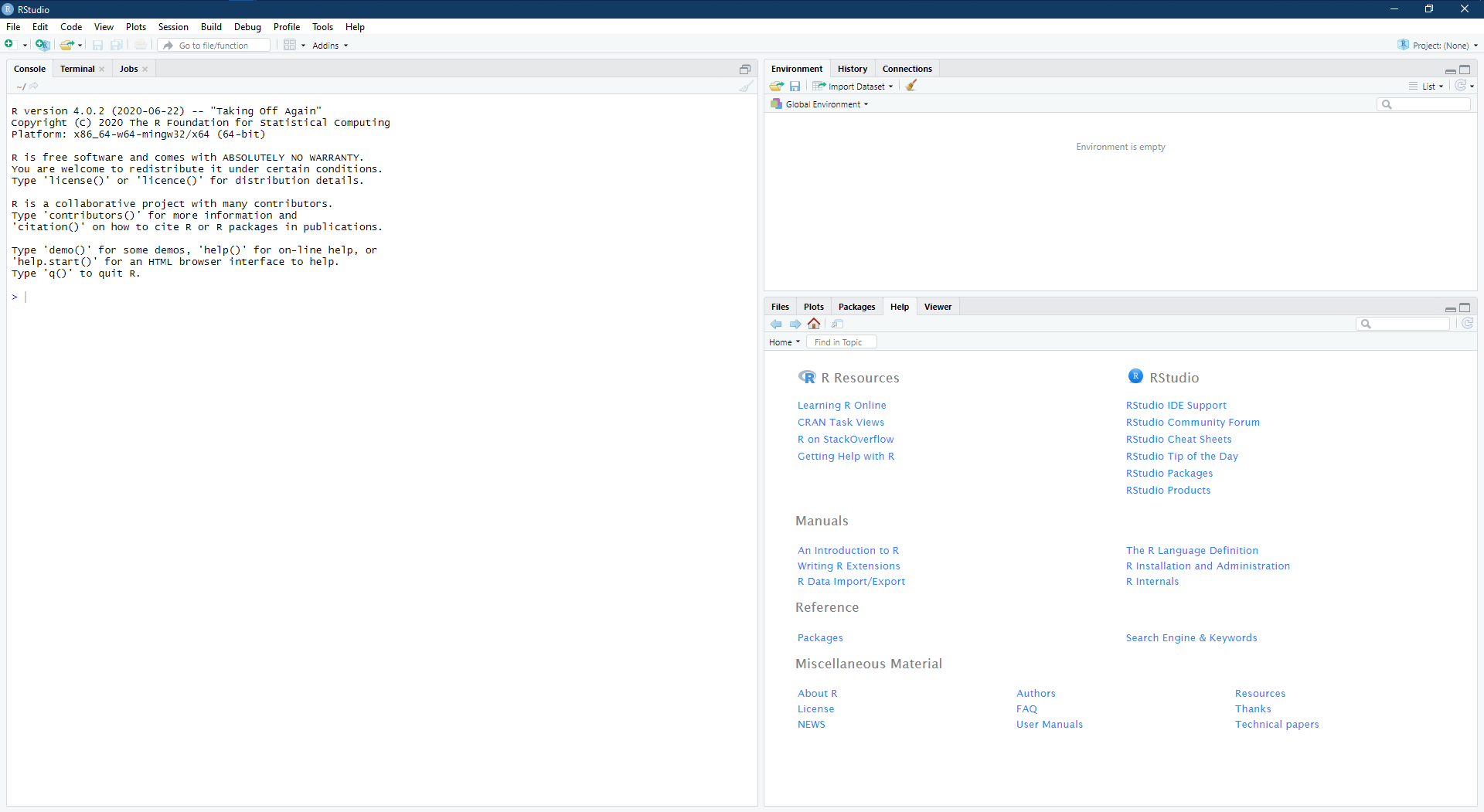Open the User Manuals link
This screenshot has width=1484, height=812.
tap(1050, 724)
